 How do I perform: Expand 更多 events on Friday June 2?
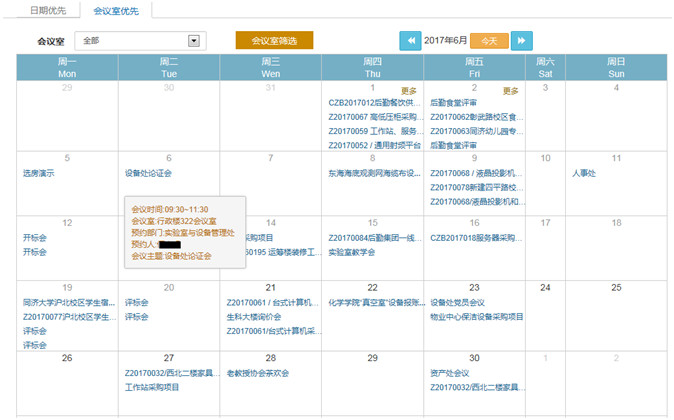click(510, 90)
